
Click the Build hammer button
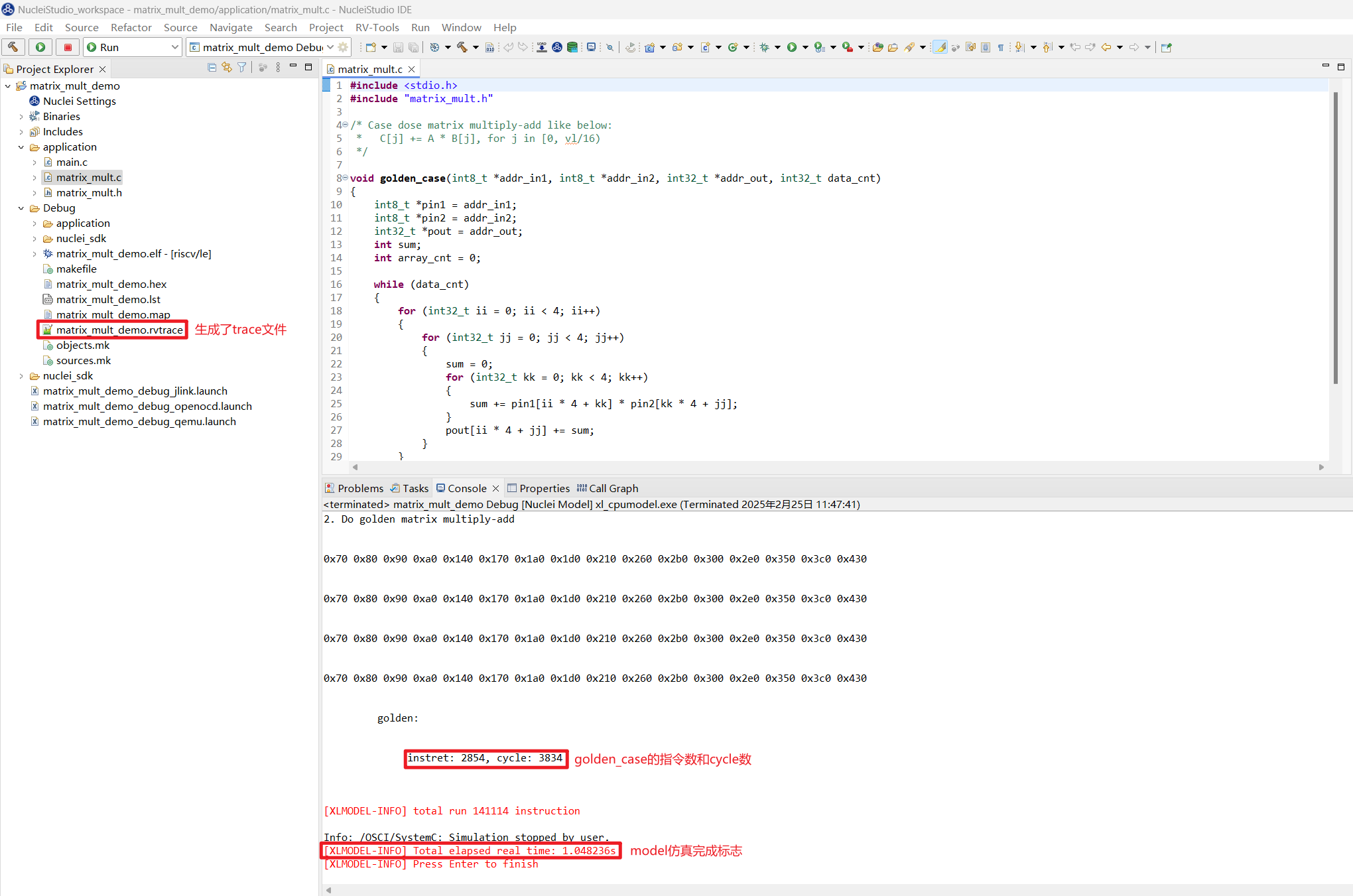(x=13, y=47)
